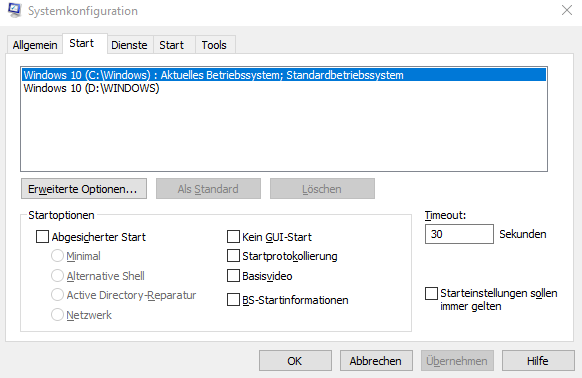Image resolution: width=582 pixels, height=378 pixels.
Task: Click the Abbrechen button
Action: point(376,361)
